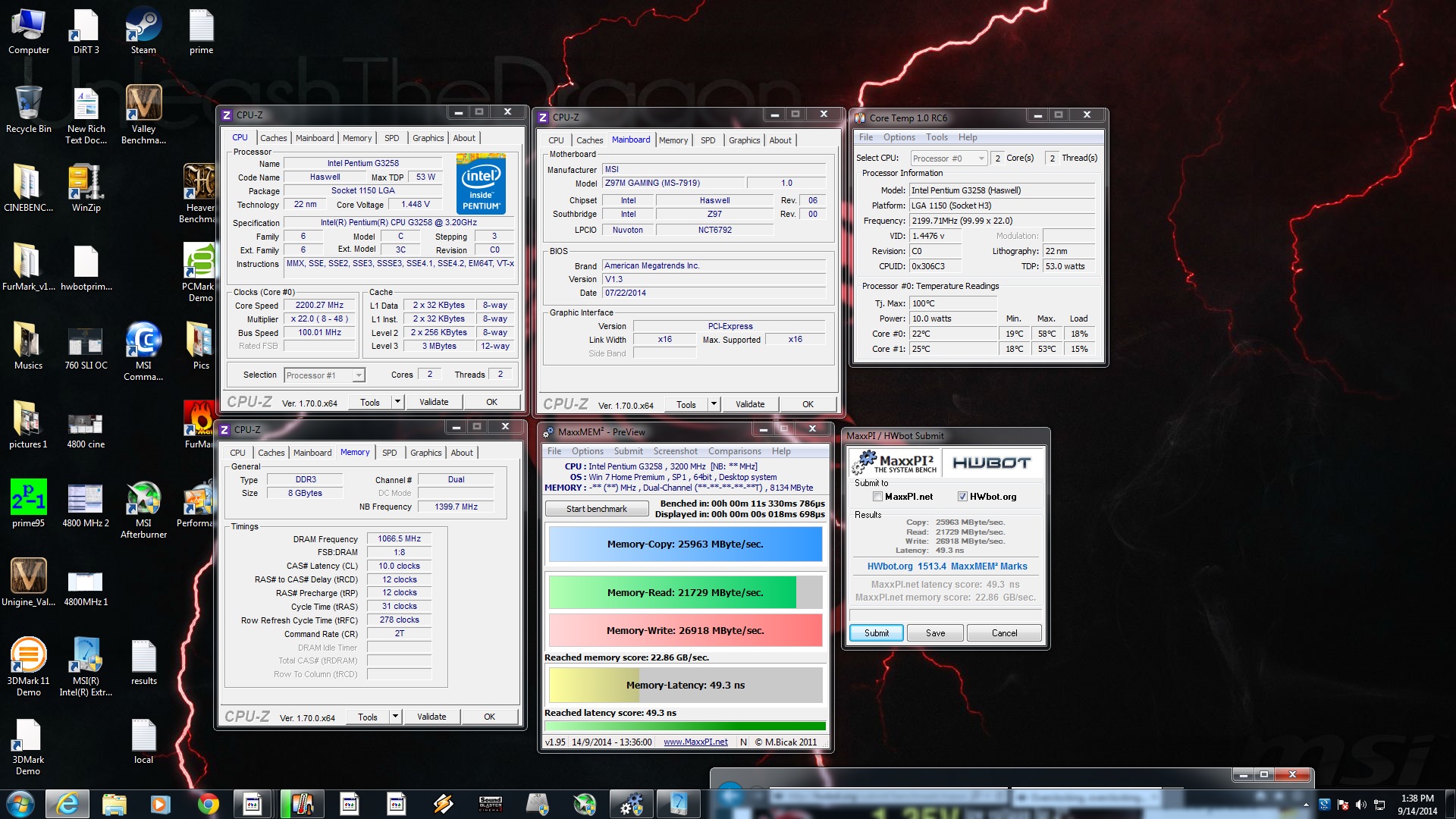Switch to Core Temp thermometer taskbar icon
This screenshot has width=1456, height=819.
301,804
